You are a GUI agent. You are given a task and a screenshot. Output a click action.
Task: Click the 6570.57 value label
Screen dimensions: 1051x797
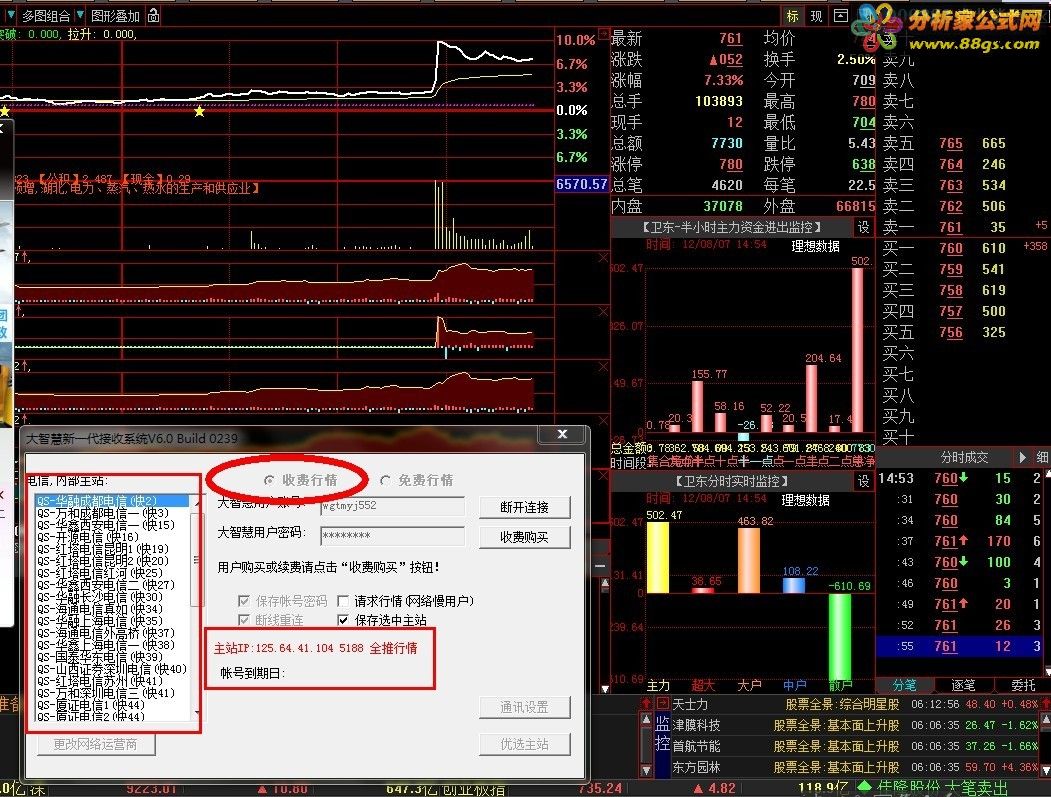pyautogui.click(x=581, y=184)
